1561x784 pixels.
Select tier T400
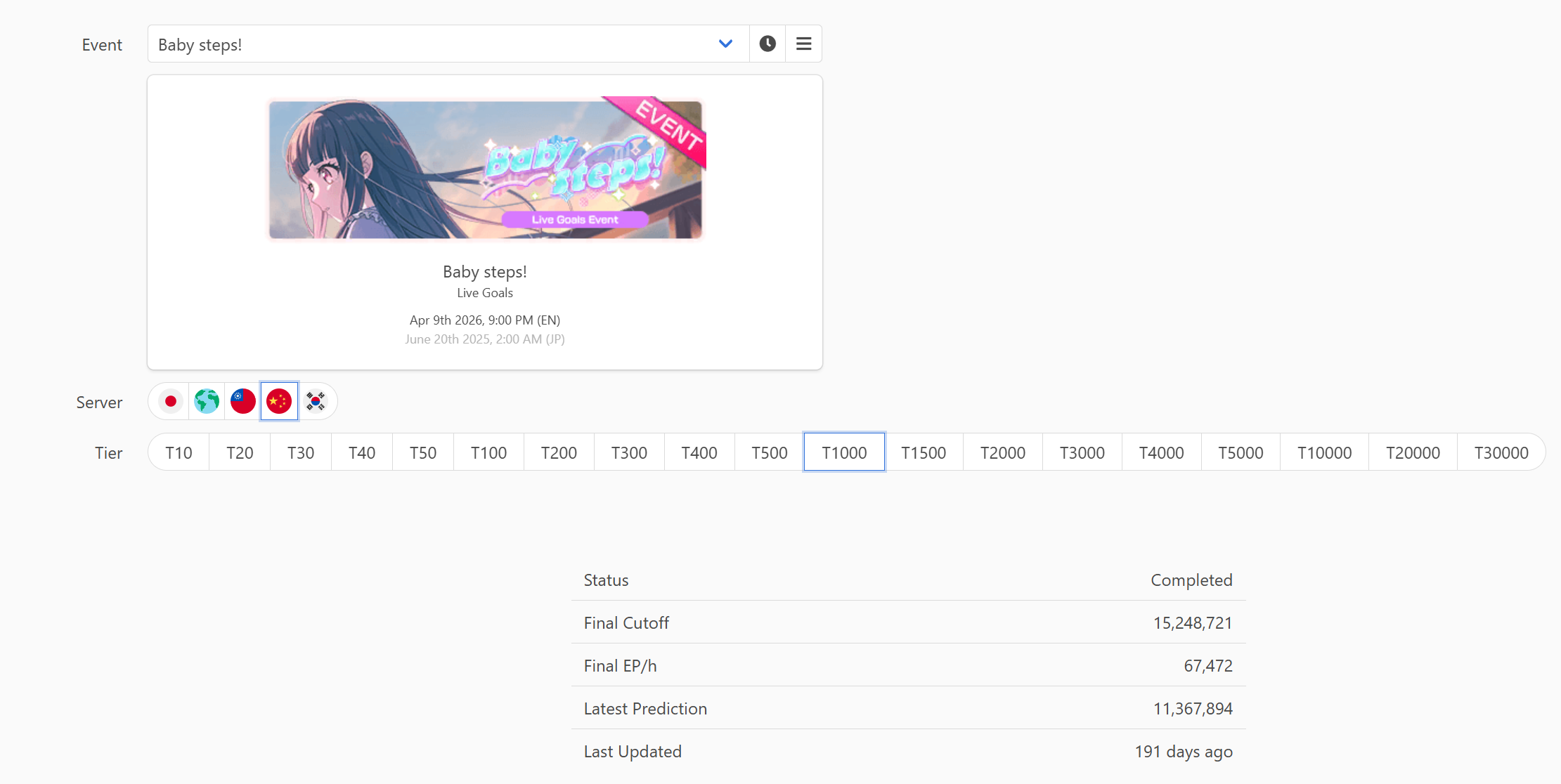pyautogui.click(x=699, y=452)
